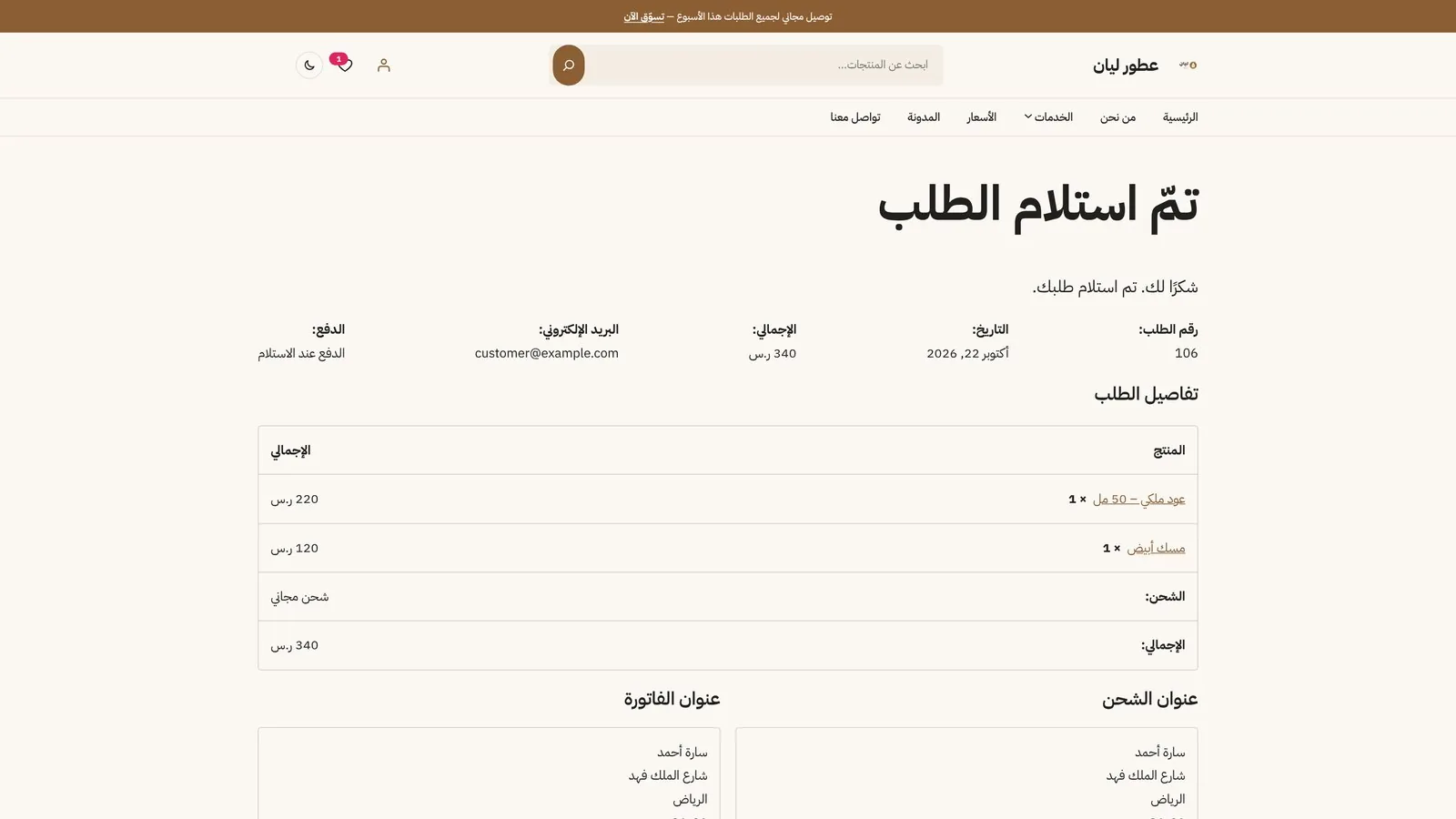Viewport: 1456px width, 819px height.
Task: Click the عنوان الشحن heading
Action: 1150,699
